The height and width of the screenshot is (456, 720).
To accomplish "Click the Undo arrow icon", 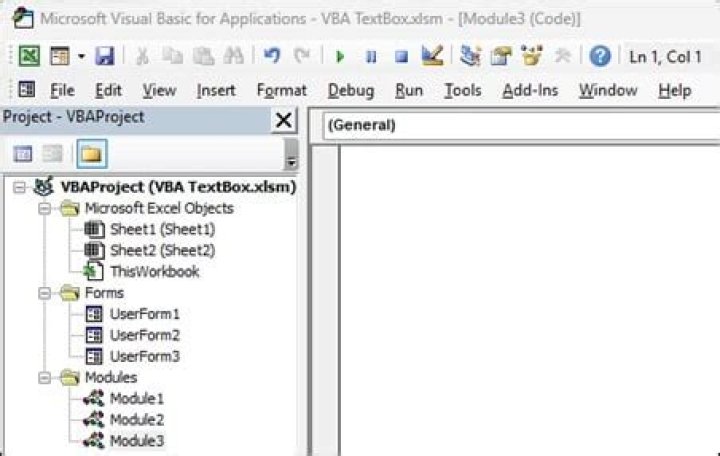I will pyautogui.click(x=272, y=56).
